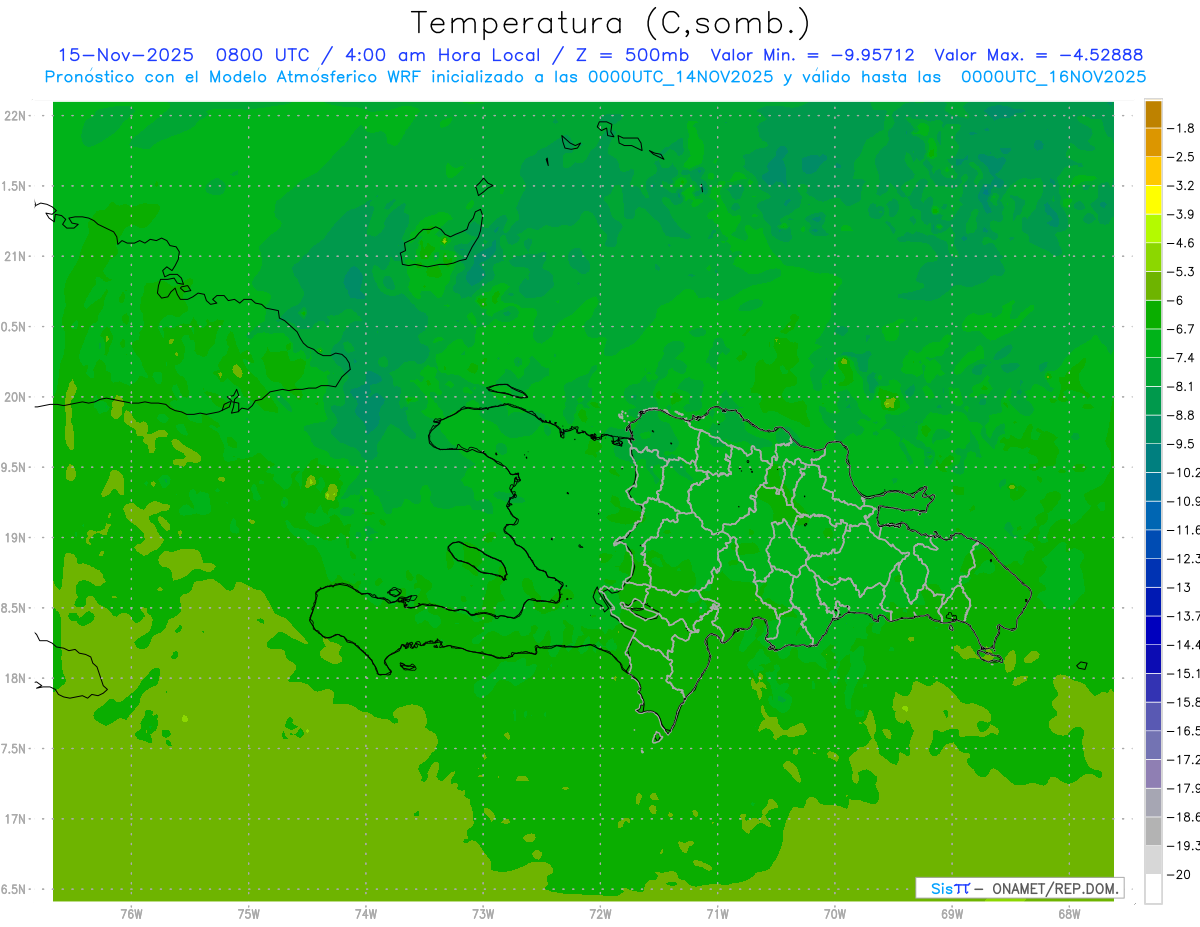Screen dimensions: 1200x927
Task: Click the -12.3 legend value
Action: 1183,558
